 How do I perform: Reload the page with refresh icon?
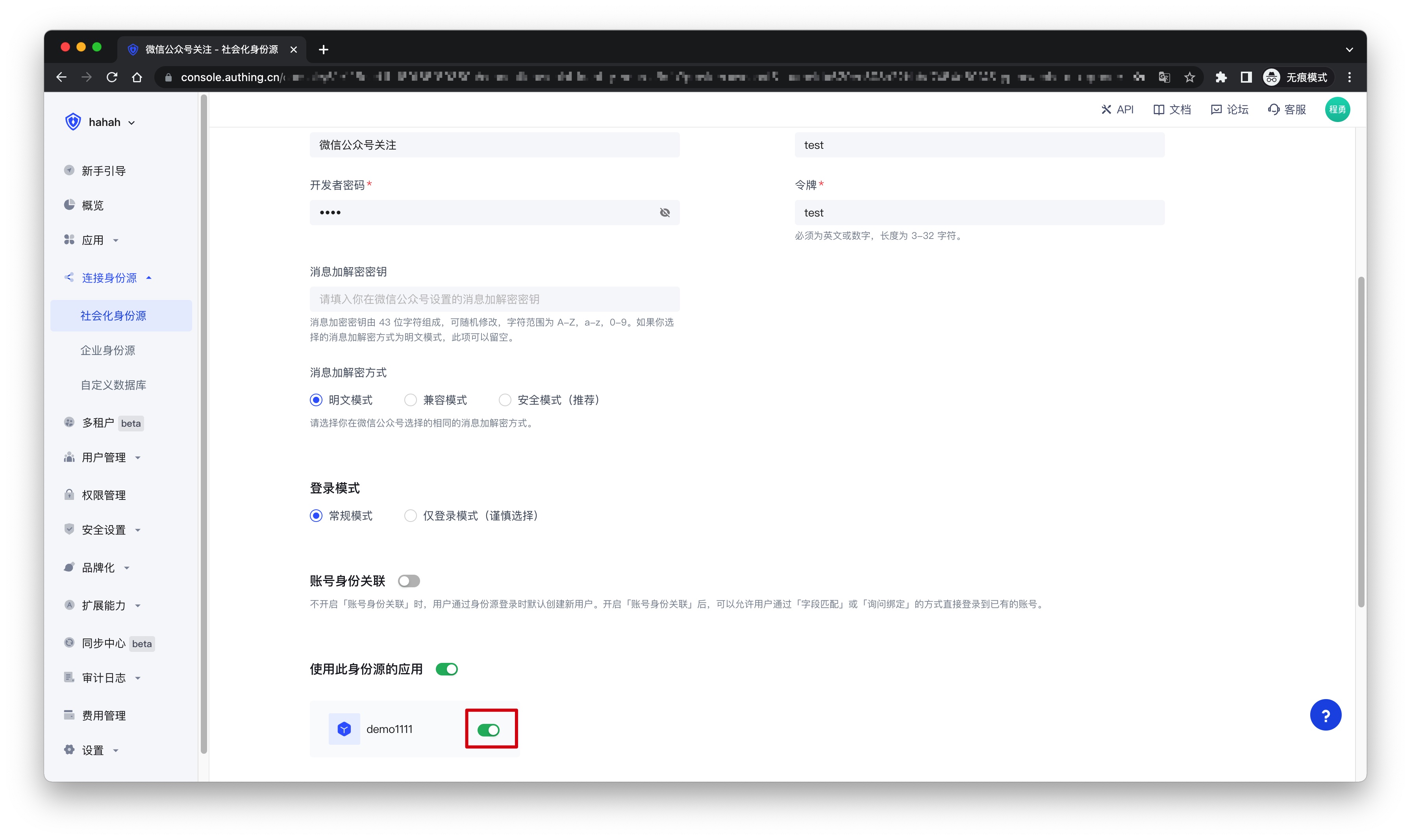[112, 78]
